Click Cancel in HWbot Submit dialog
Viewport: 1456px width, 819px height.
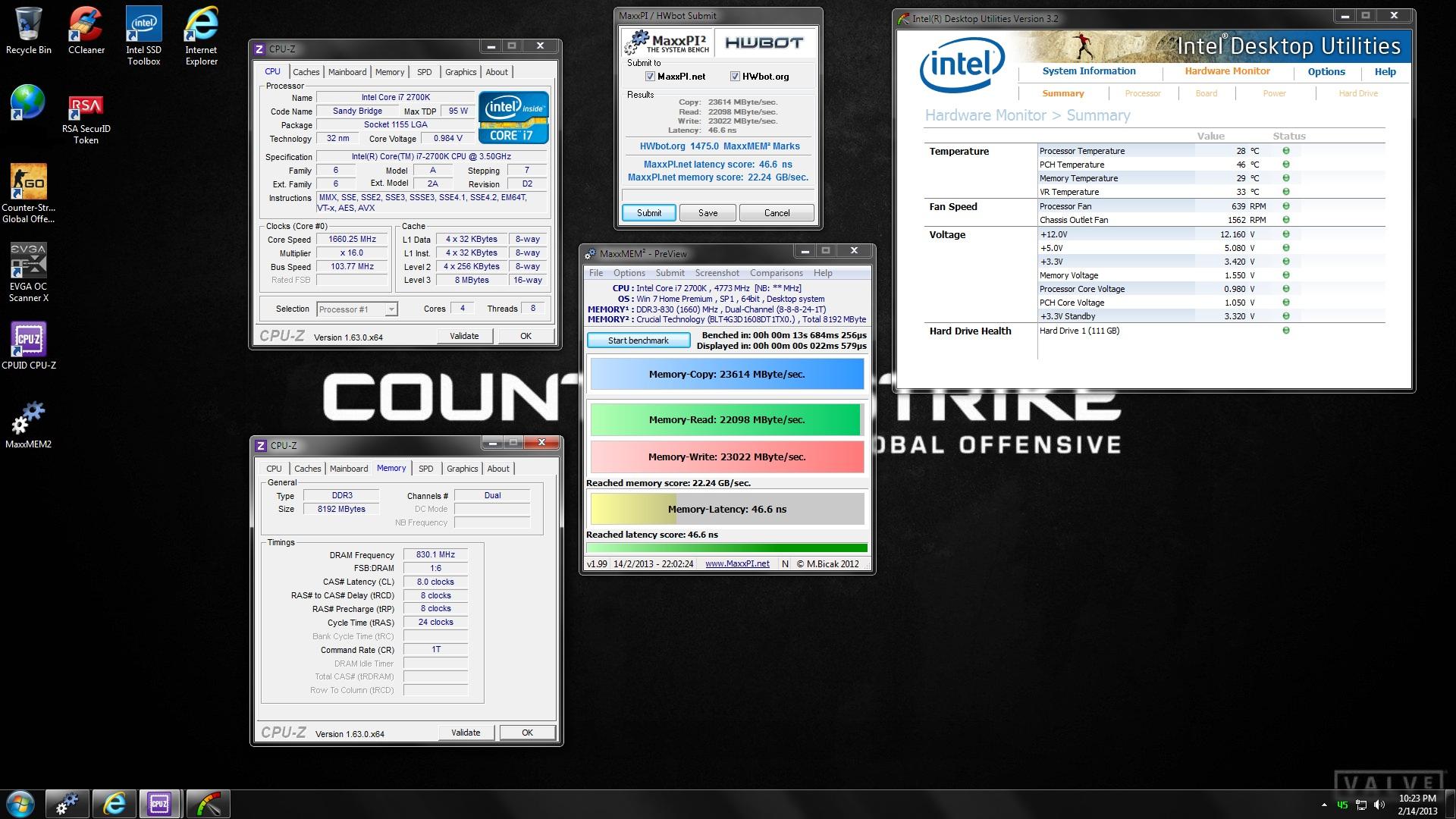(777, 213)
